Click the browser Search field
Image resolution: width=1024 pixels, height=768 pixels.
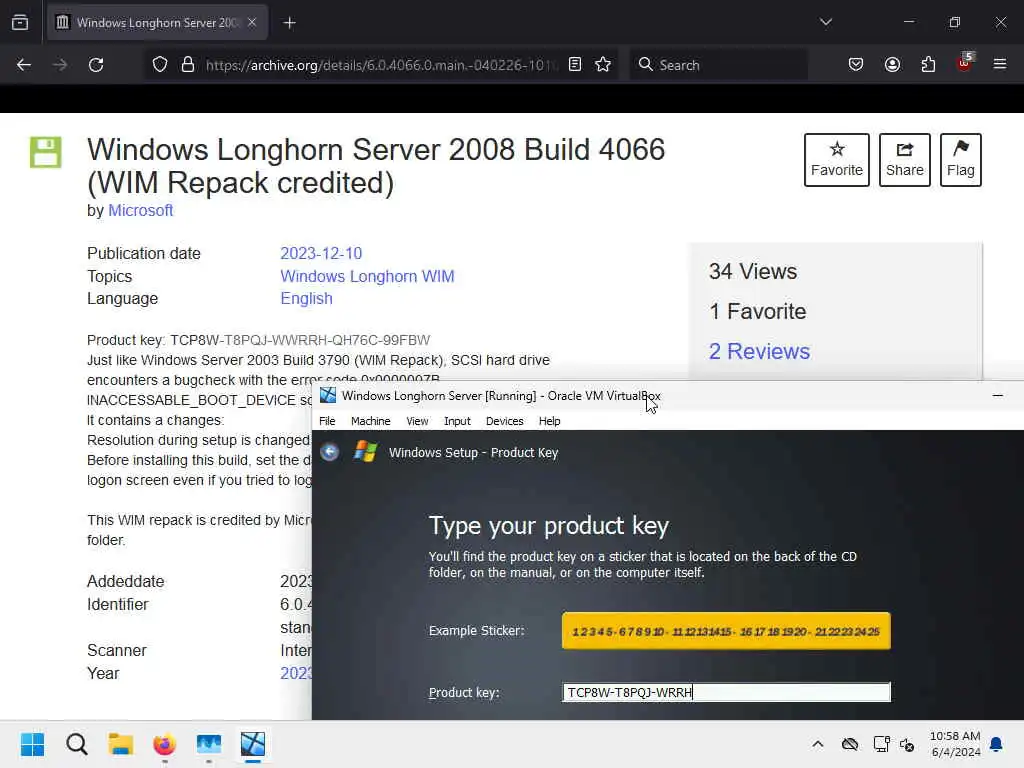pyautogui.click(x=718, y=65)
